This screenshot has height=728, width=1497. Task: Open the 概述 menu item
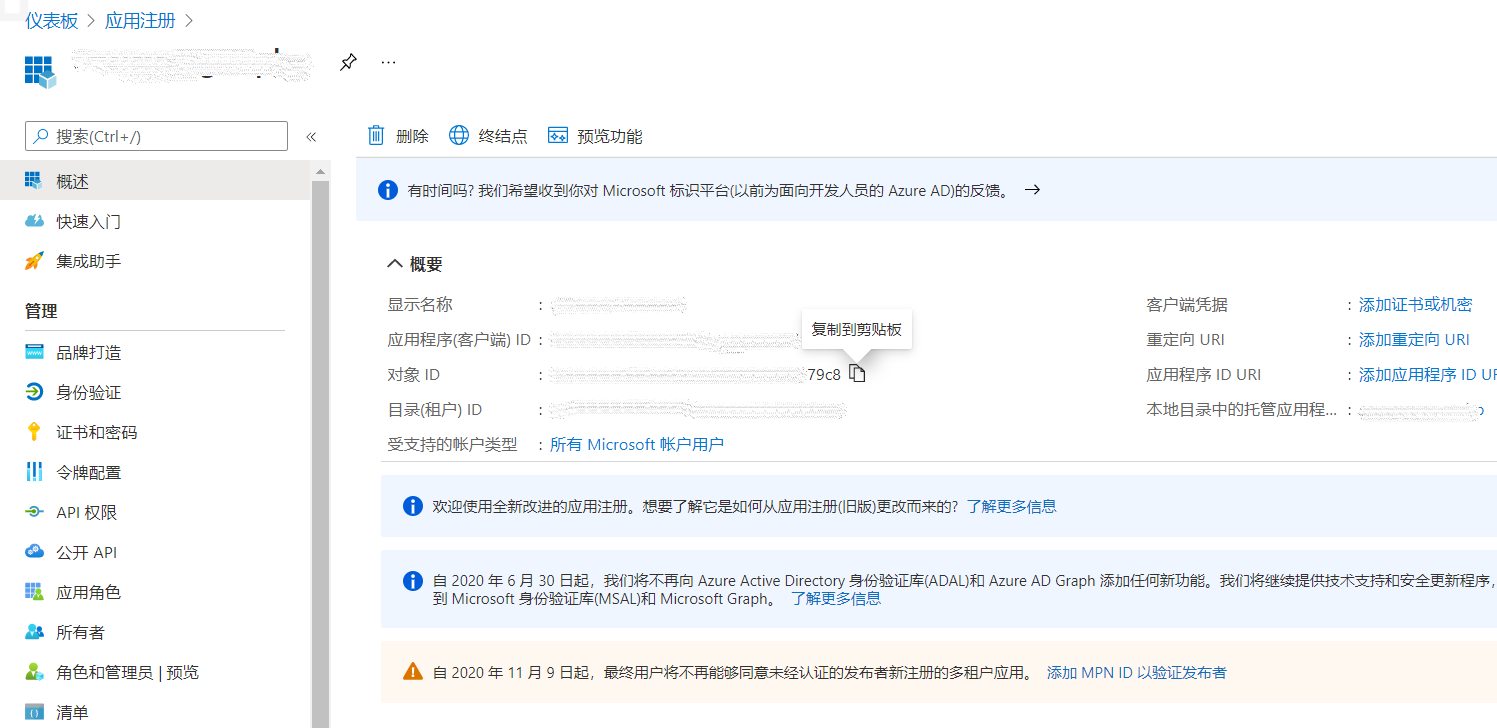coord(155,181)
